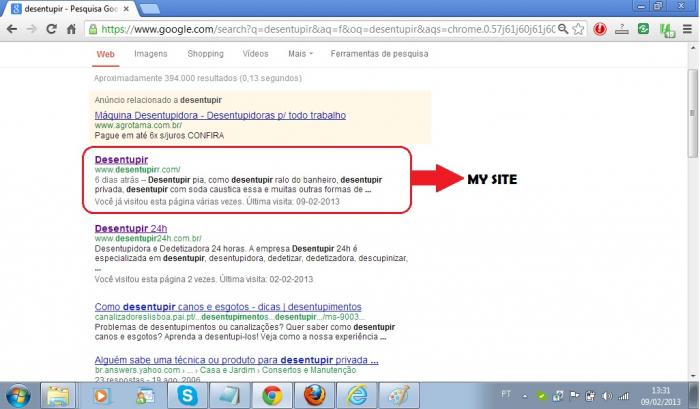
Task: Click the www.desentupir24h.com.br URL text
Action: [x=148, y=238]
